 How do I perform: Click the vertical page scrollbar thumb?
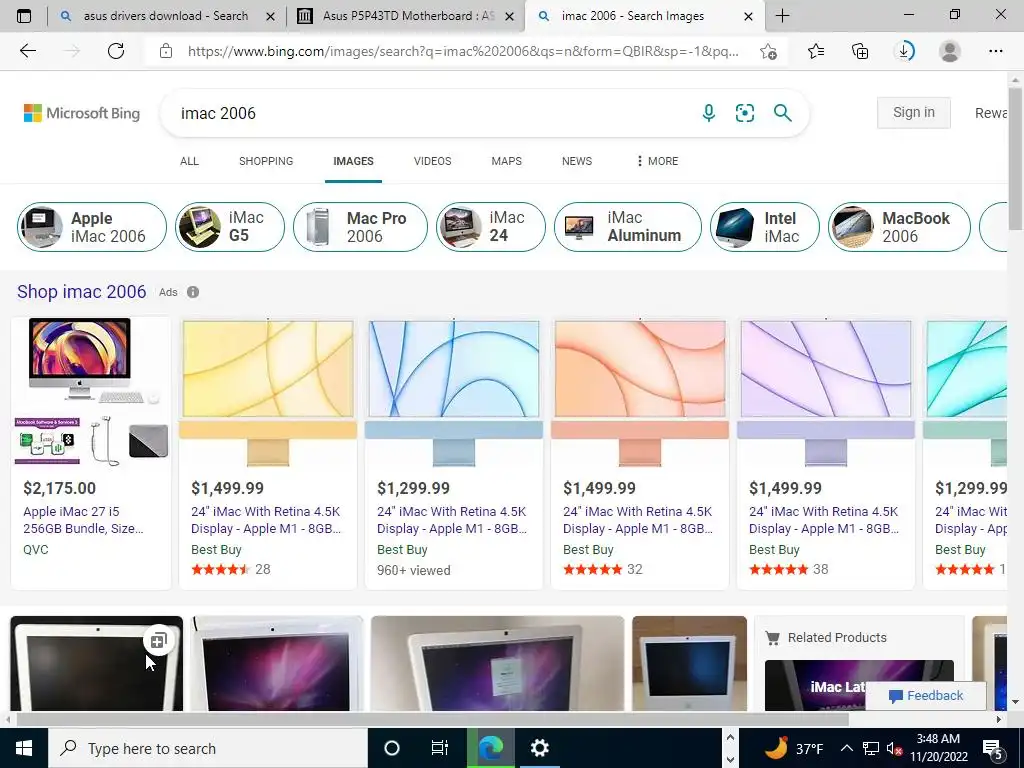(x=1015, y=159)
